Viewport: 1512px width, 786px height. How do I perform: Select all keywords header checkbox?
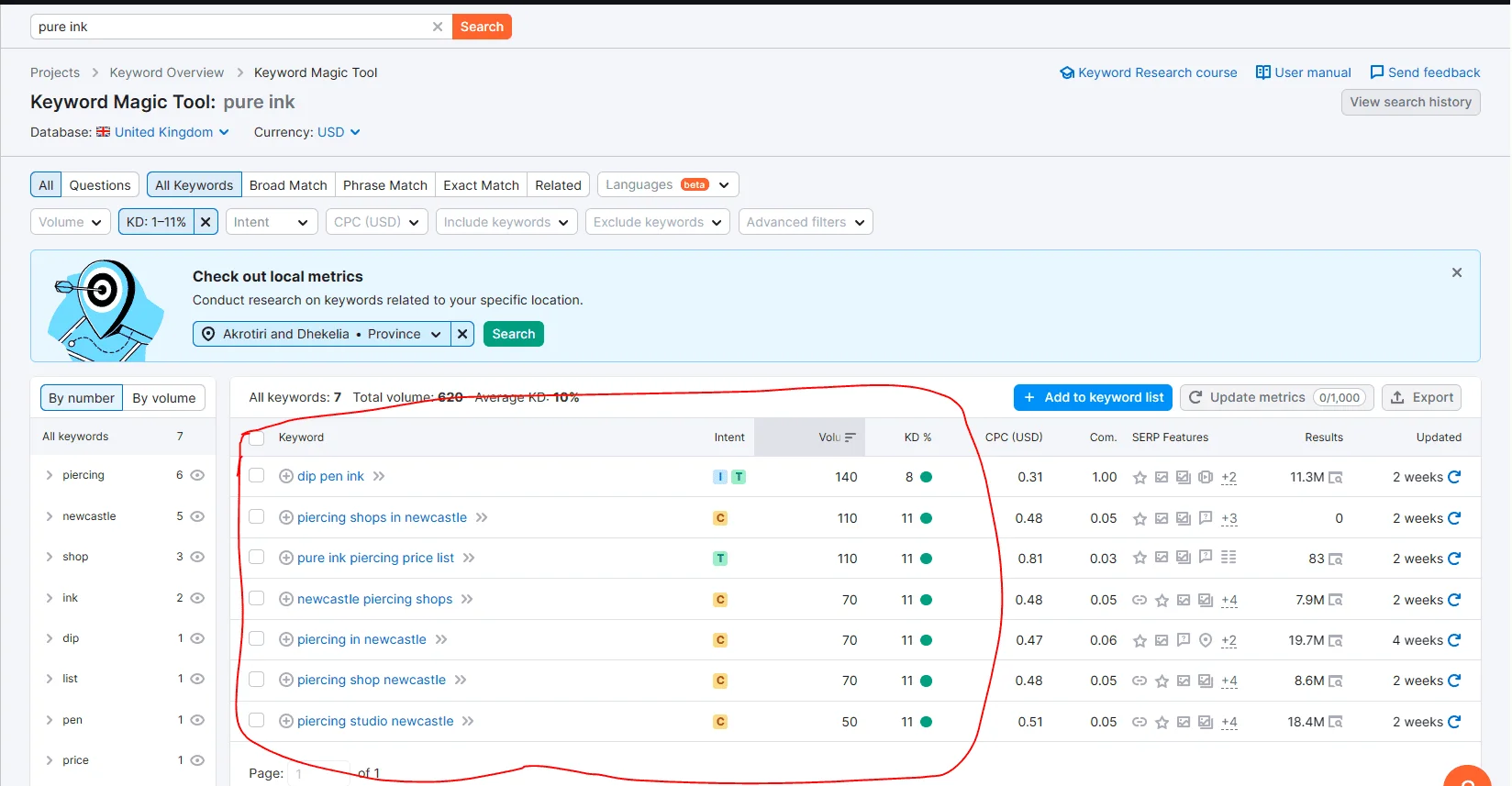pos(257,437)
